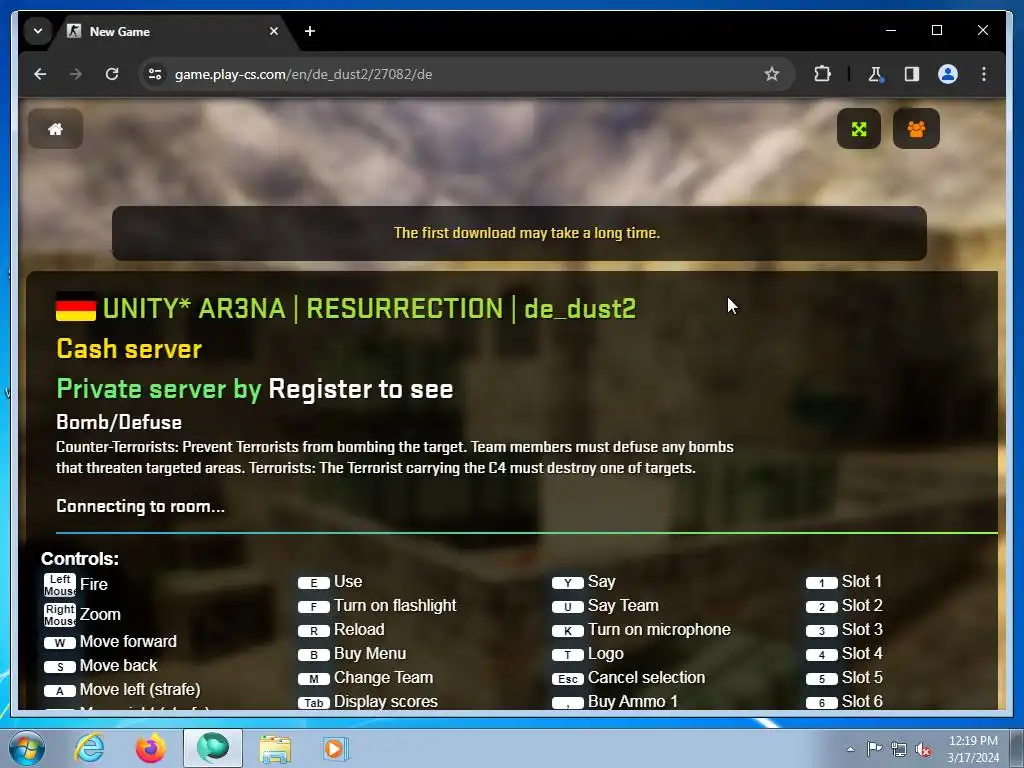Click 'The first download may take a long time.' notice
Viewport: 1024px width, 768px height.
[526, 233]
